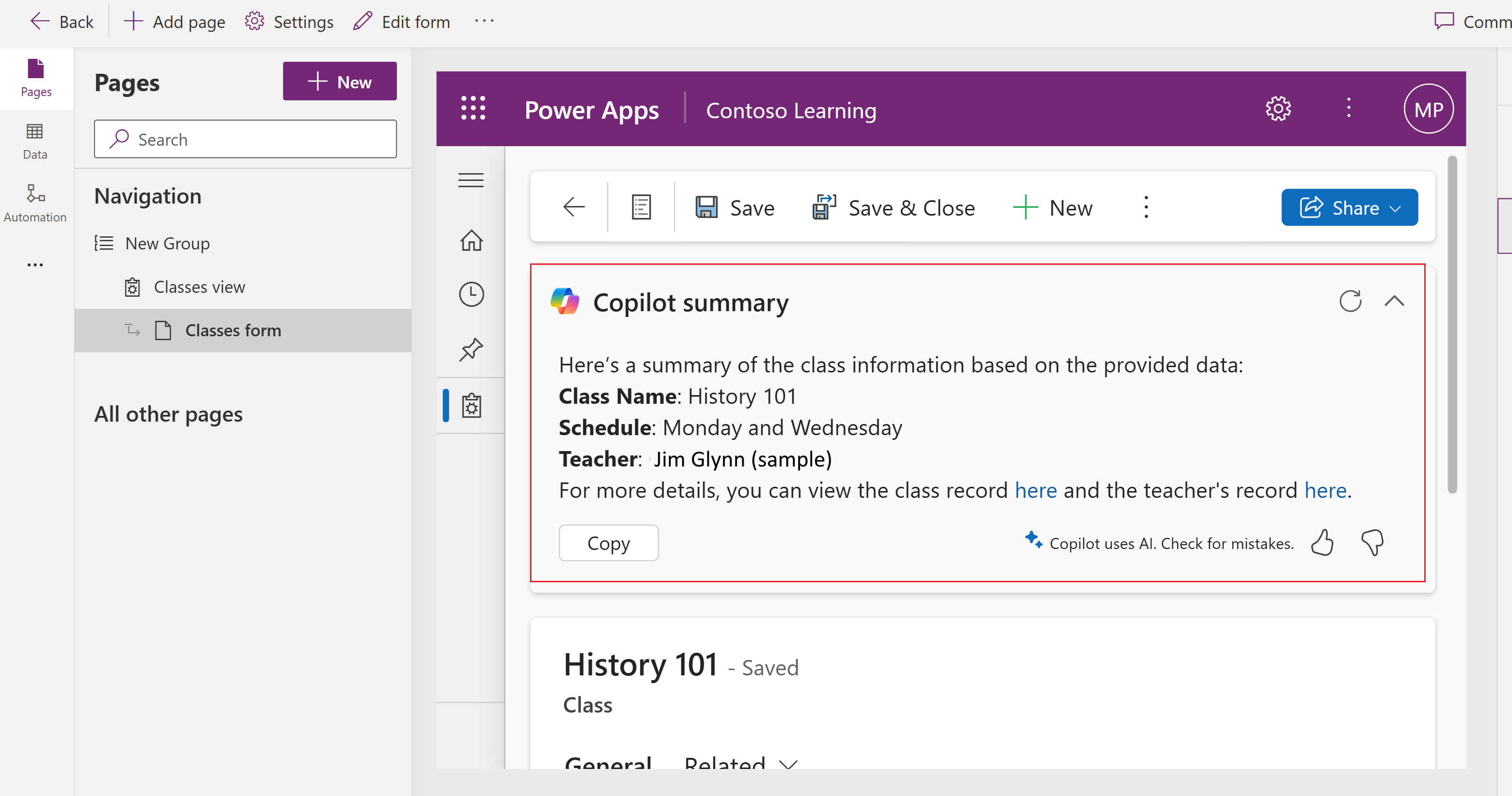The height and width of the screenshot is (796, 1512).
Task: Collapse the Copilot summary panel
Action: point(1395,300)
